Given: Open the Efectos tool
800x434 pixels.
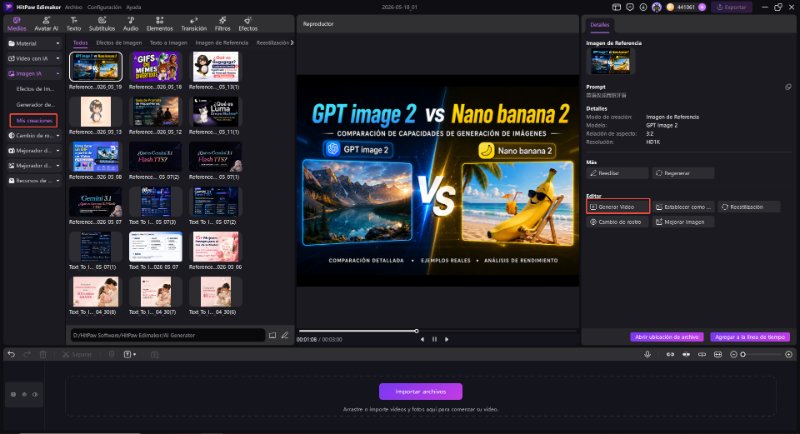Looking at the screenshot, I should click(248, 24).
